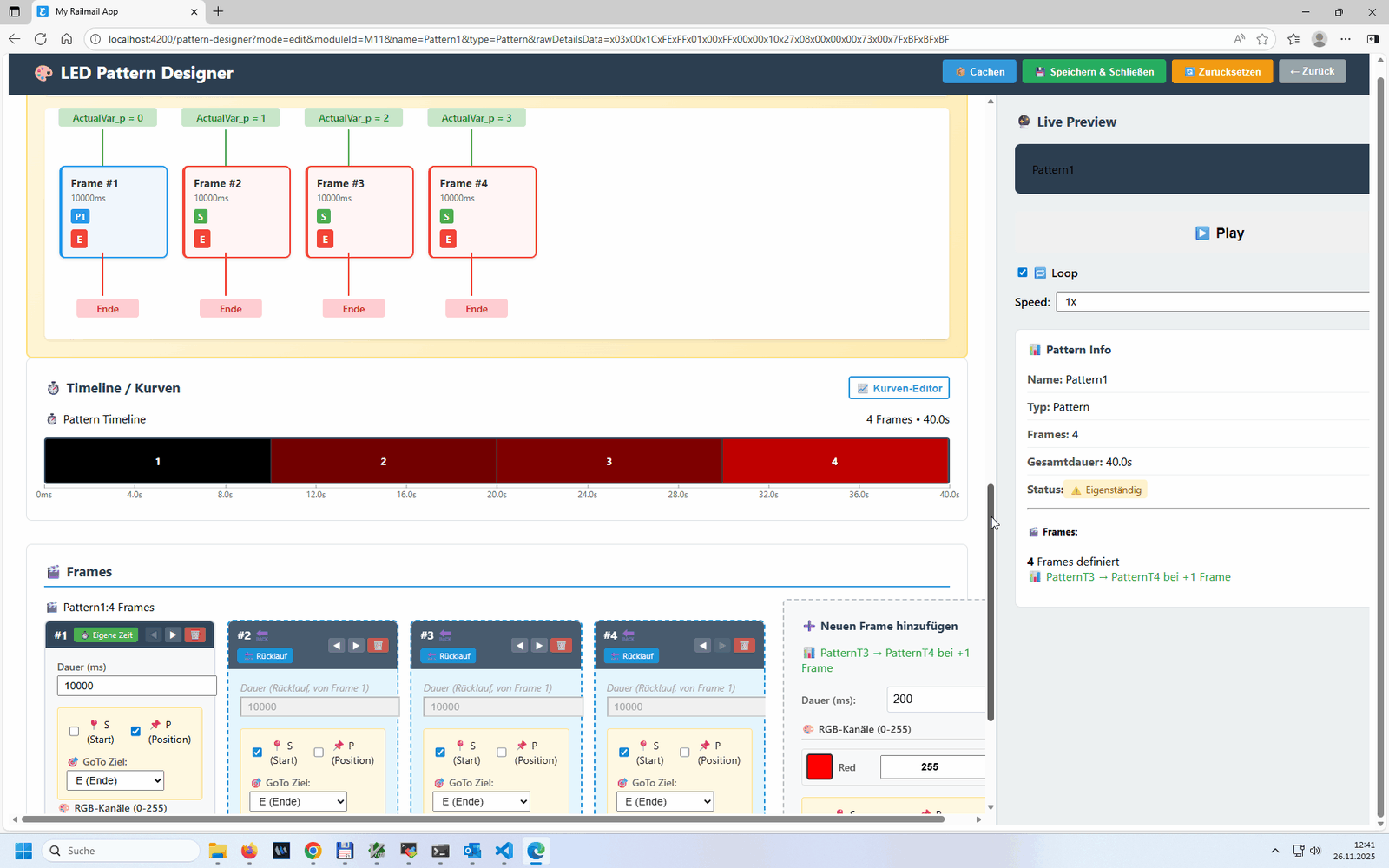Click the Speichern & Schließen button

[1094, 72]
